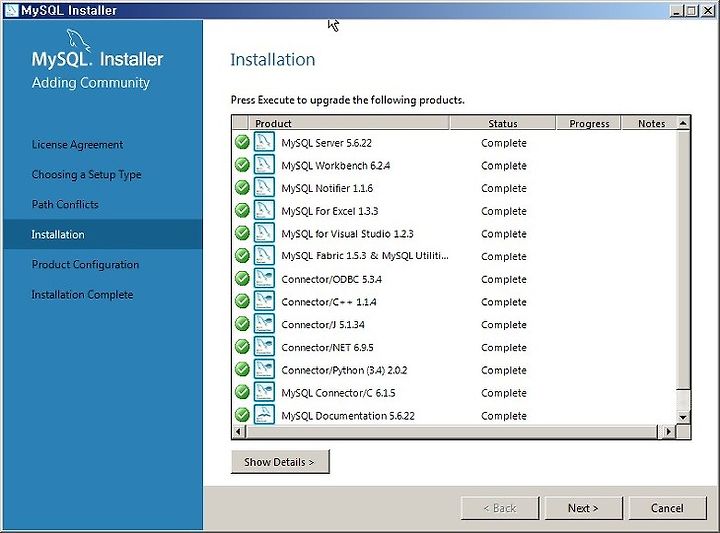Click green checkmark beside MySQL Server 5.6.22
720x533 pixels.
click(x=242, y=142)
